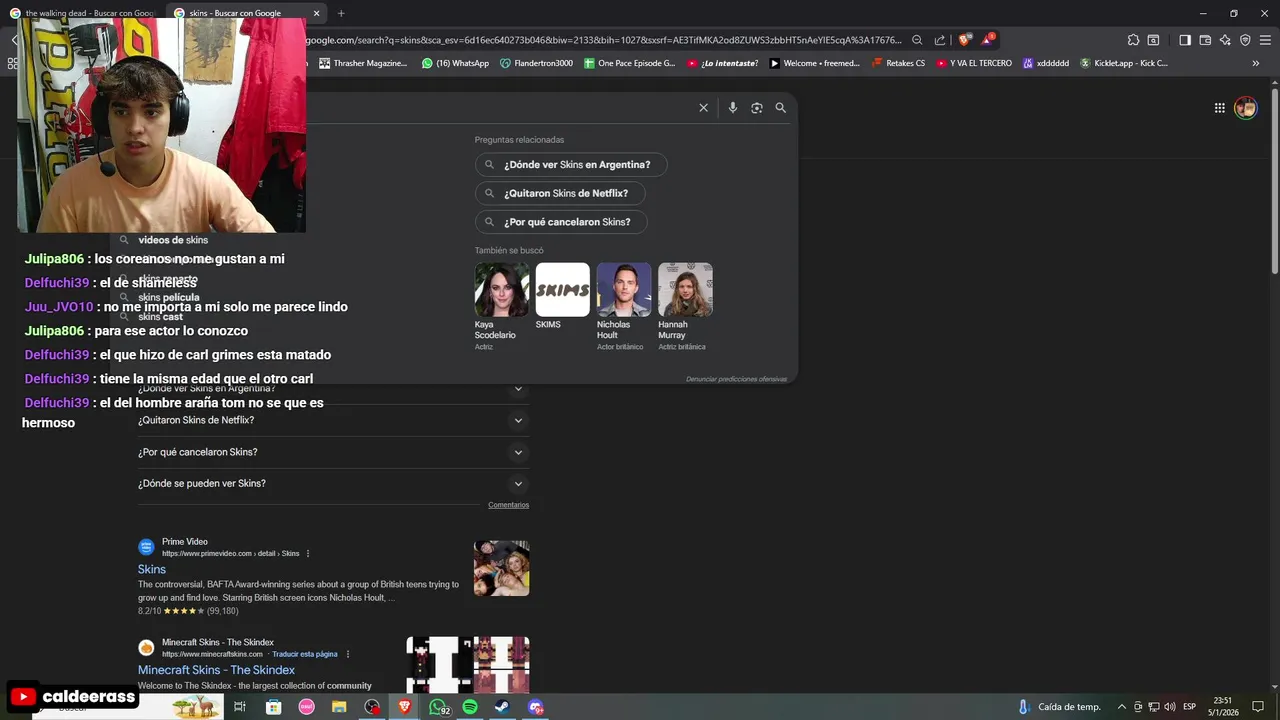
Task: Open the Prime Video Skins result thumbnail
Action: click(502, 568)
